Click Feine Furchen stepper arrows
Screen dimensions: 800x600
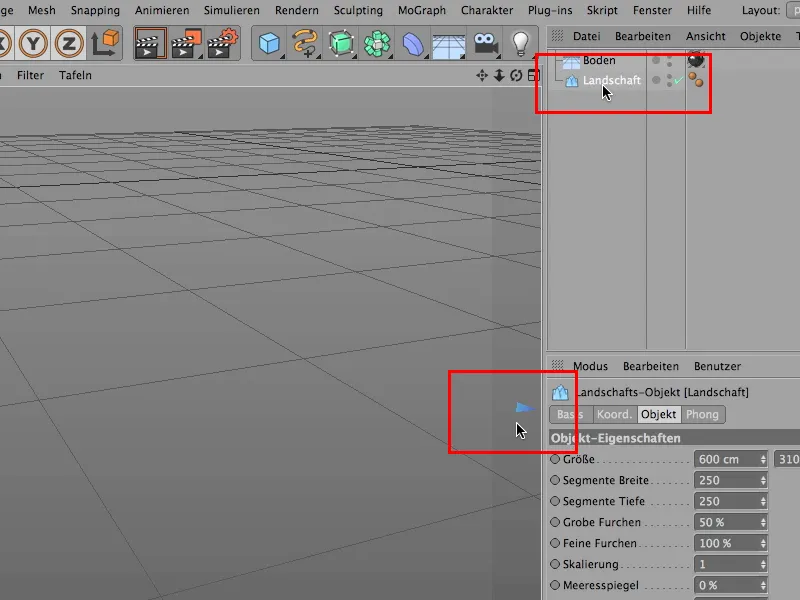pyautogui.click(x=763, y=543)
